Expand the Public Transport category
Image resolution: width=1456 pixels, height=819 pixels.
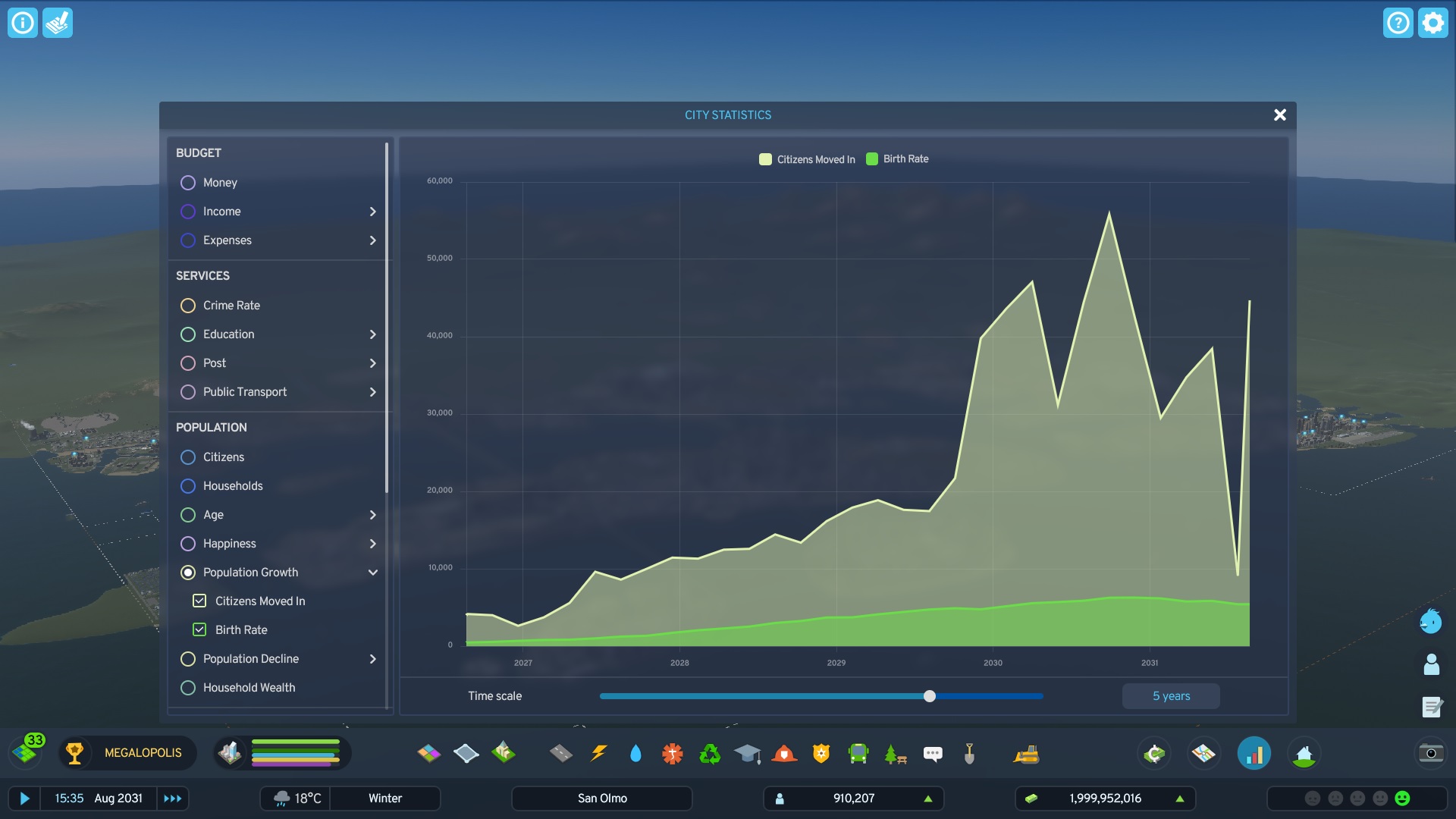(x=372, y=392)
